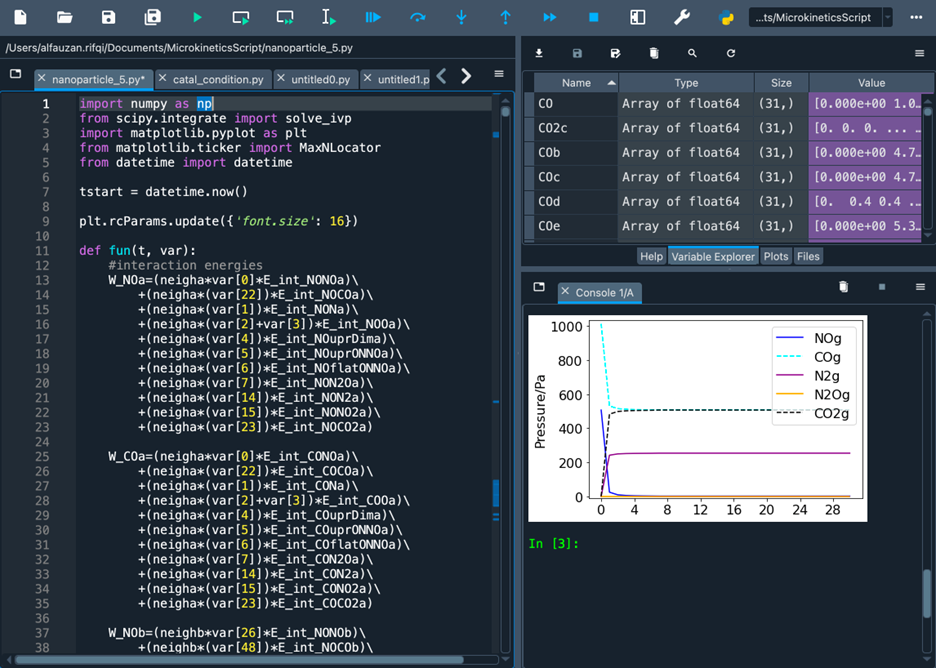Open console pane options menu

tap(920, 287)
